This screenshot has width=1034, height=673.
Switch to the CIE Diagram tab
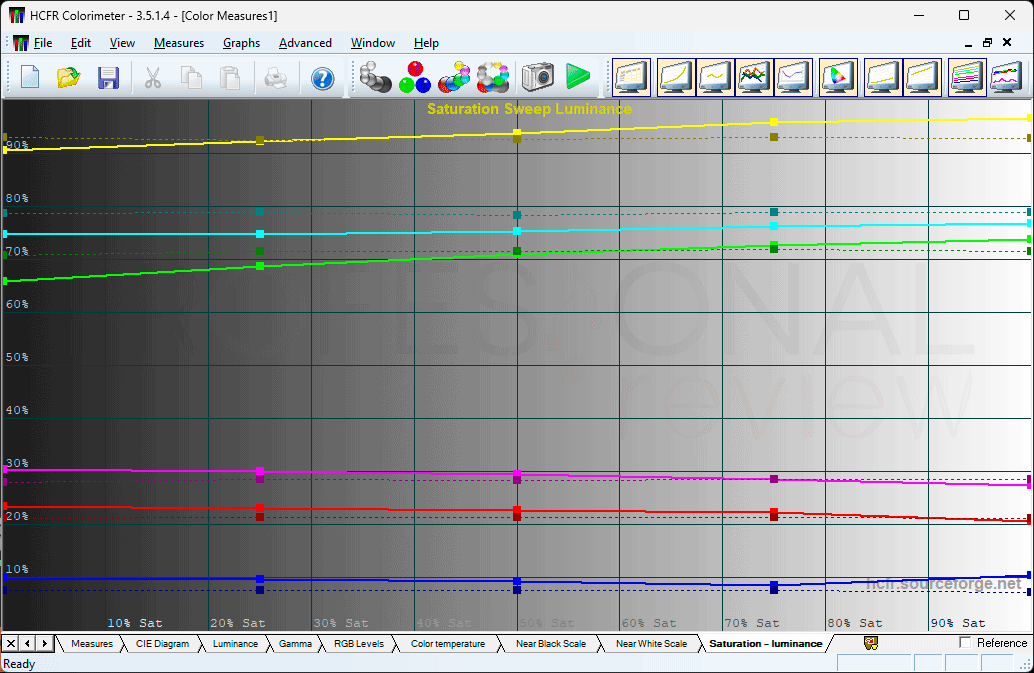tap(162, 643)
